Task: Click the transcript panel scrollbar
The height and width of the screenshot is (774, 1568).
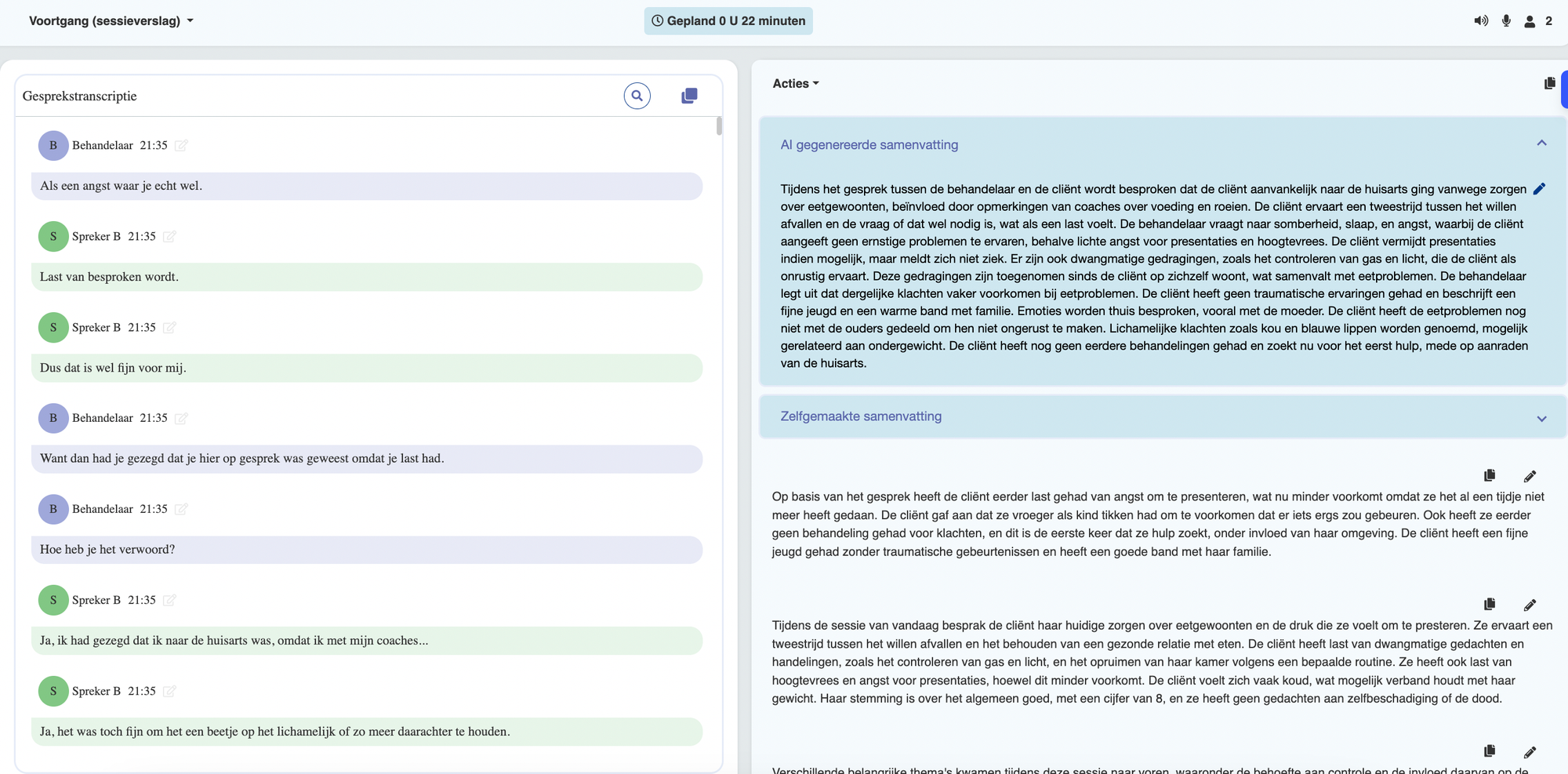Action: pyautogui.click(x=719, y=126)
